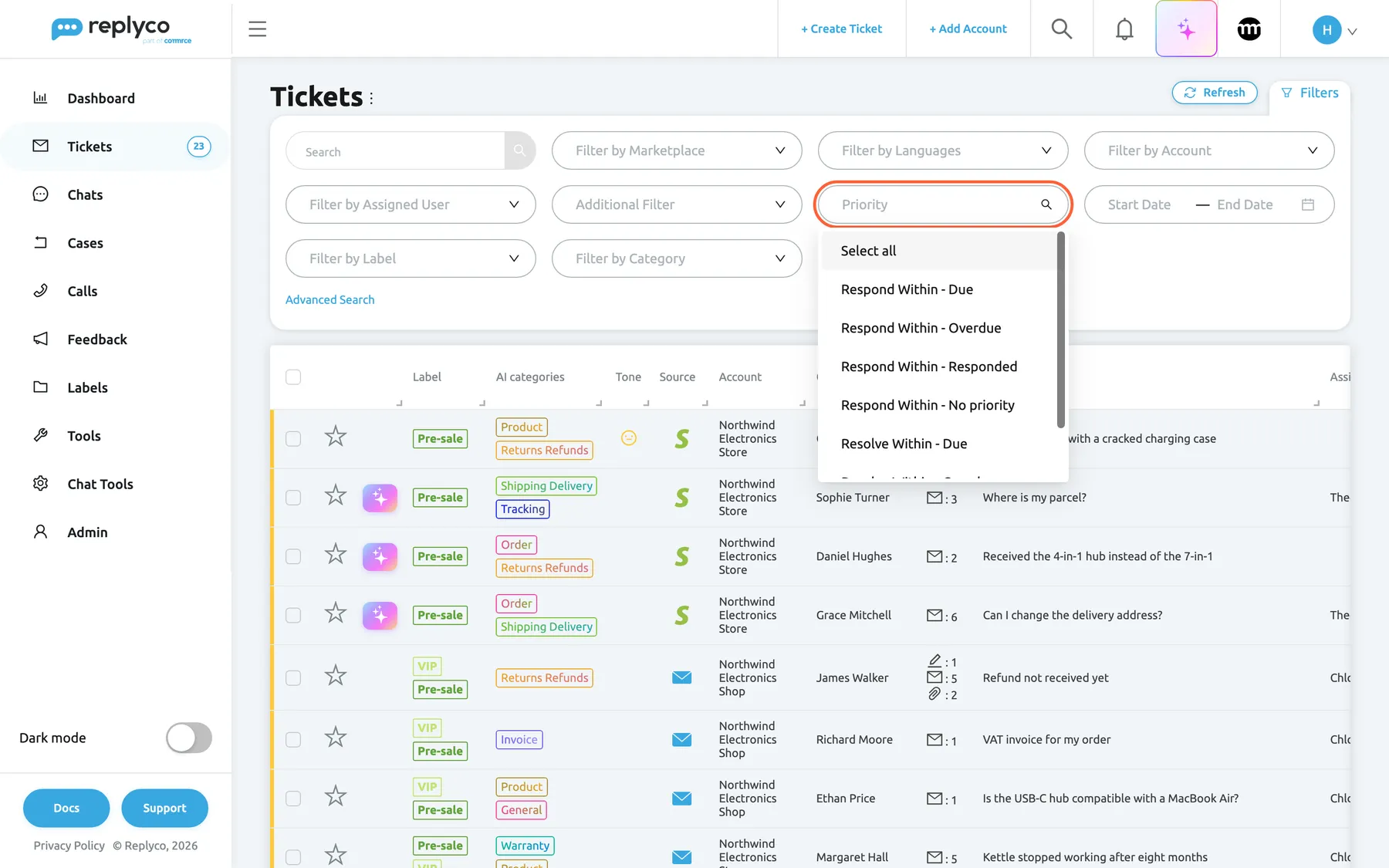Open the Filters tab
The image size is (1389, 868).
click(1310, 93)
